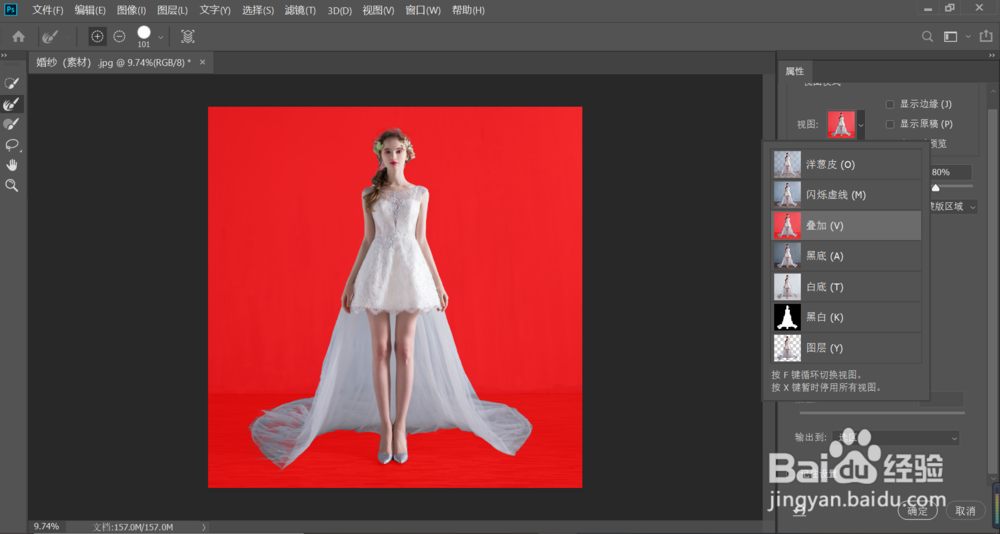Click the 确定 button
Viewport: 1000px width, 534px height.
[x=917, y=510]
